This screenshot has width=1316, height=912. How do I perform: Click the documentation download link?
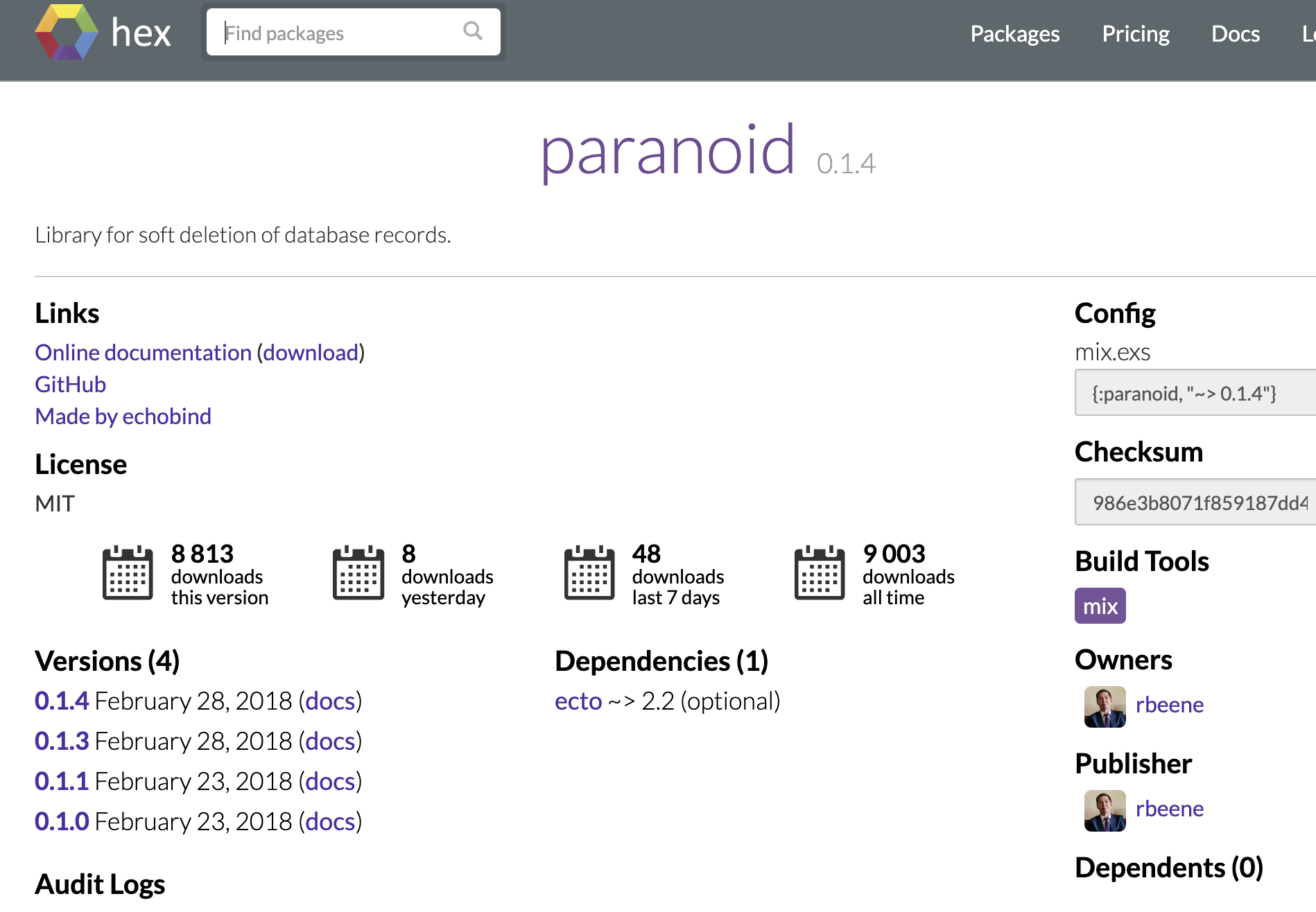(x=311, y=352)
